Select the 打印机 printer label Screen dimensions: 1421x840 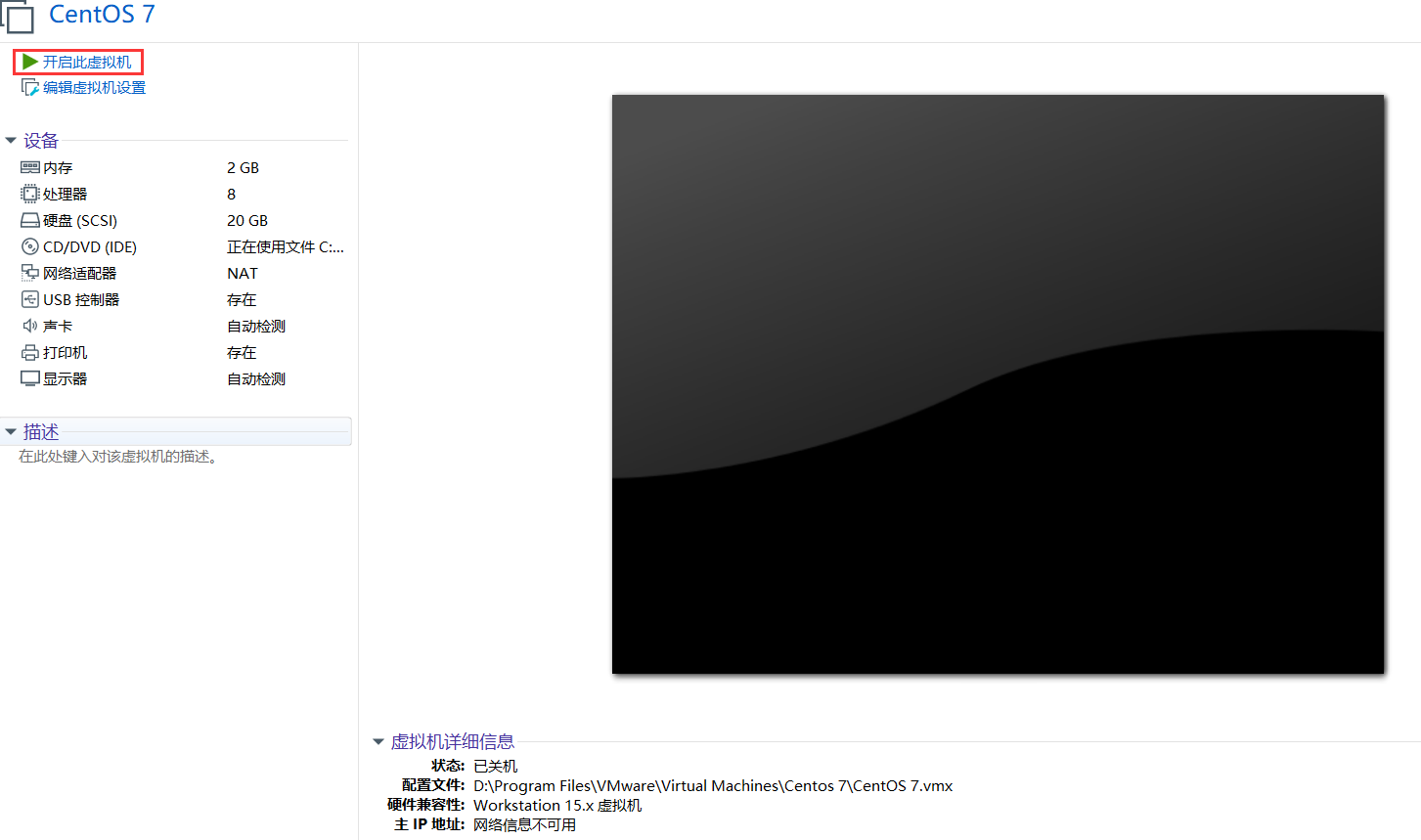coord(65,353)
